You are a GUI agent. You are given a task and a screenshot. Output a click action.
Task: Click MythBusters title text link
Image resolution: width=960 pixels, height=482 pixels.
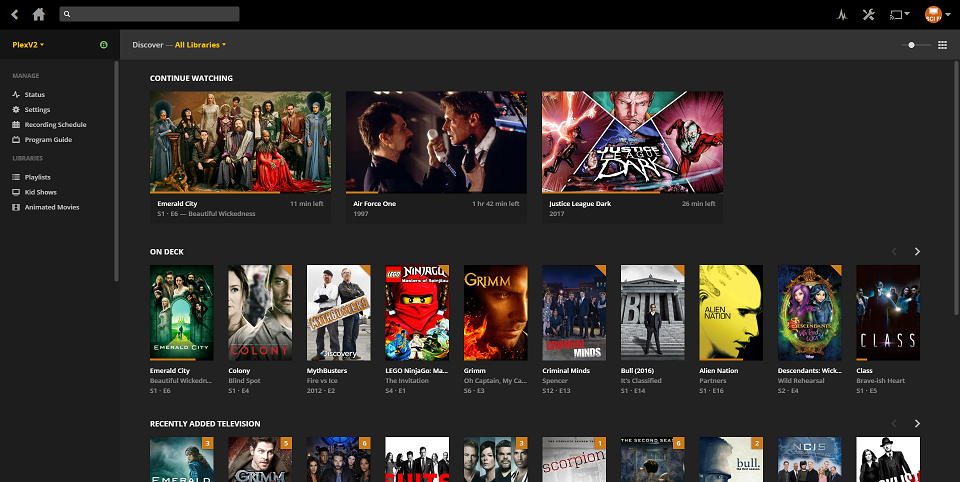(x=327, y=371)
